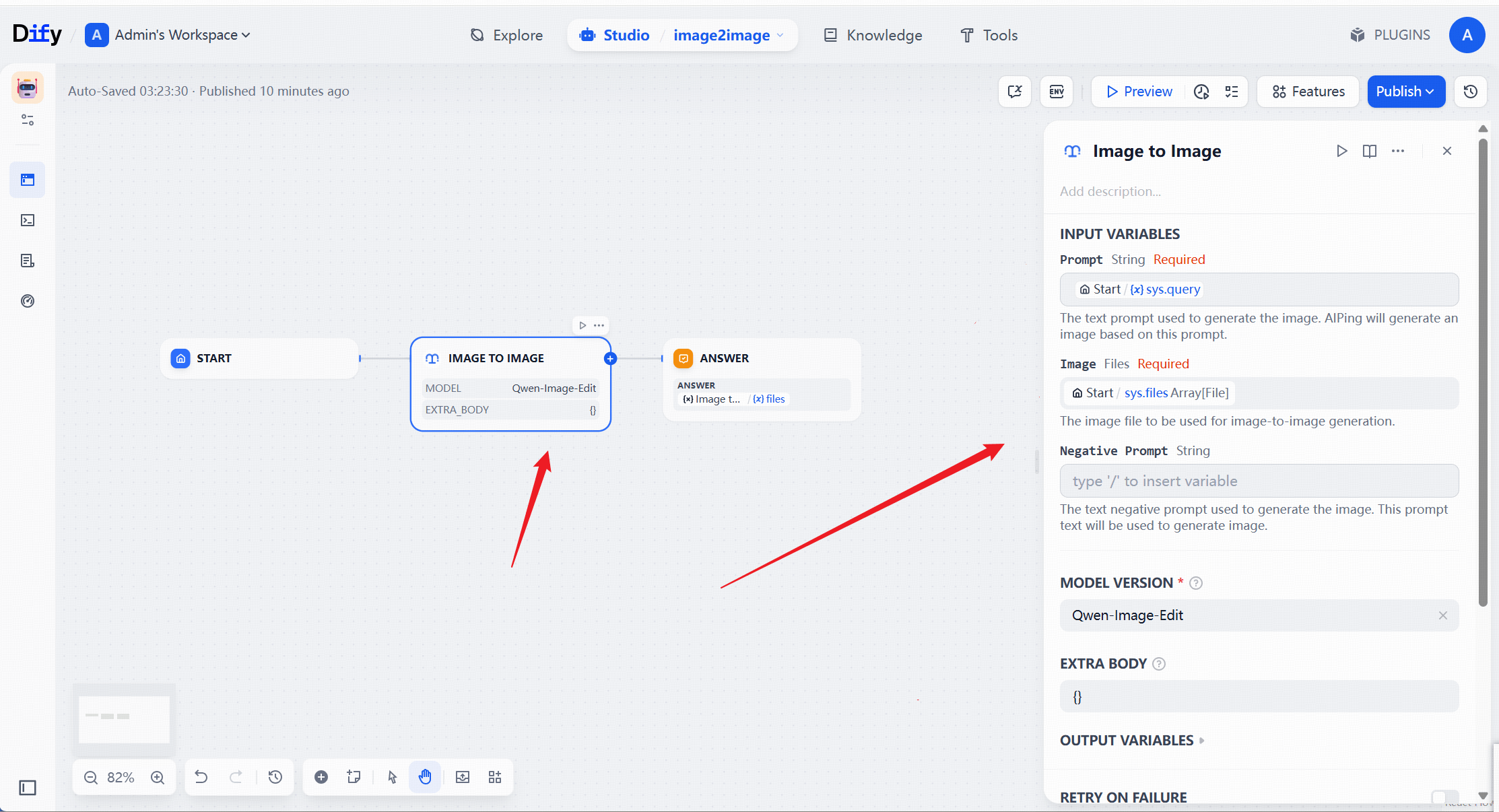The height and width of the screenshot is (812, 1499).
Task: Select the pointer mode tool
Action: [393, 778]
